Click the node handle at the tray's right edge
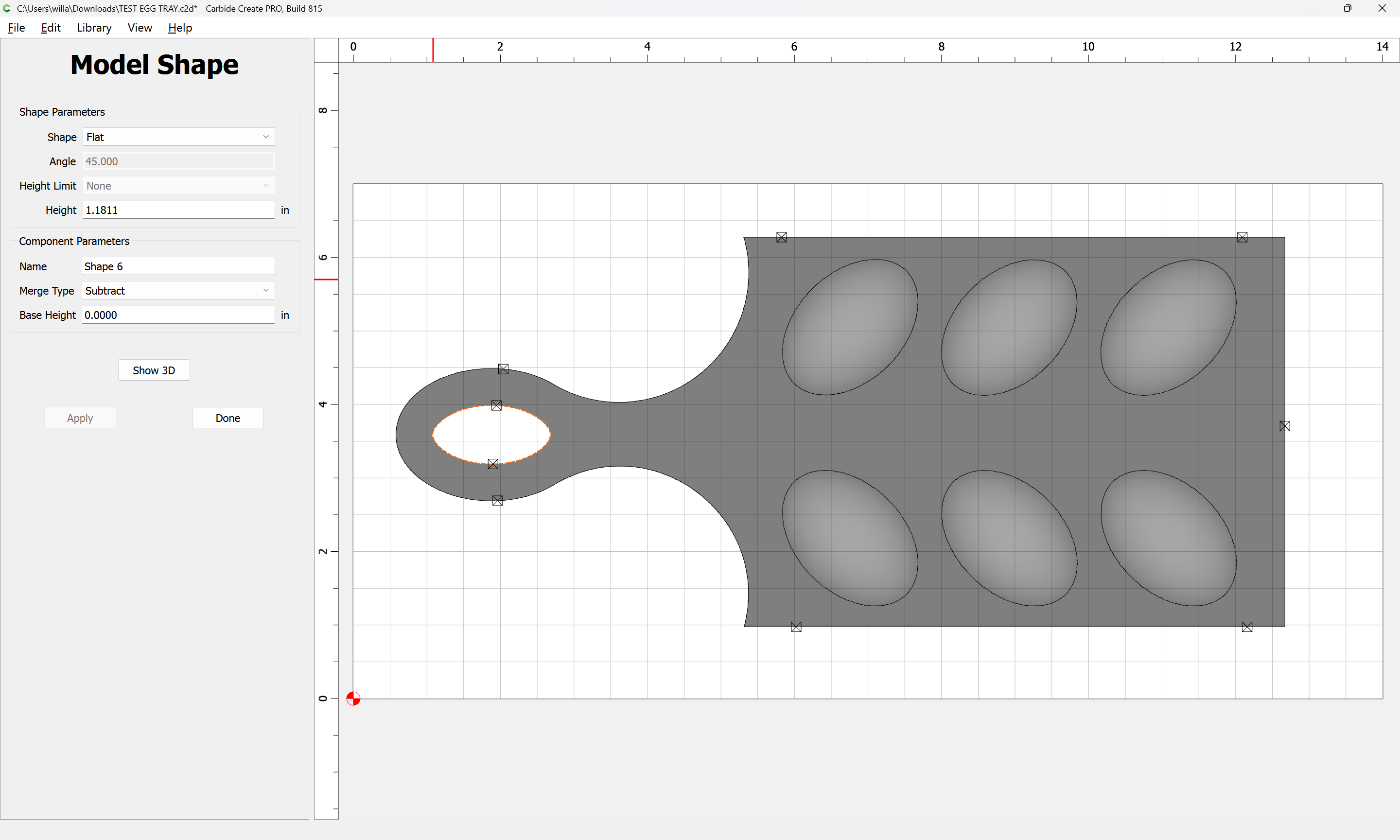The image size is (1400, 840). point(1285,426)
